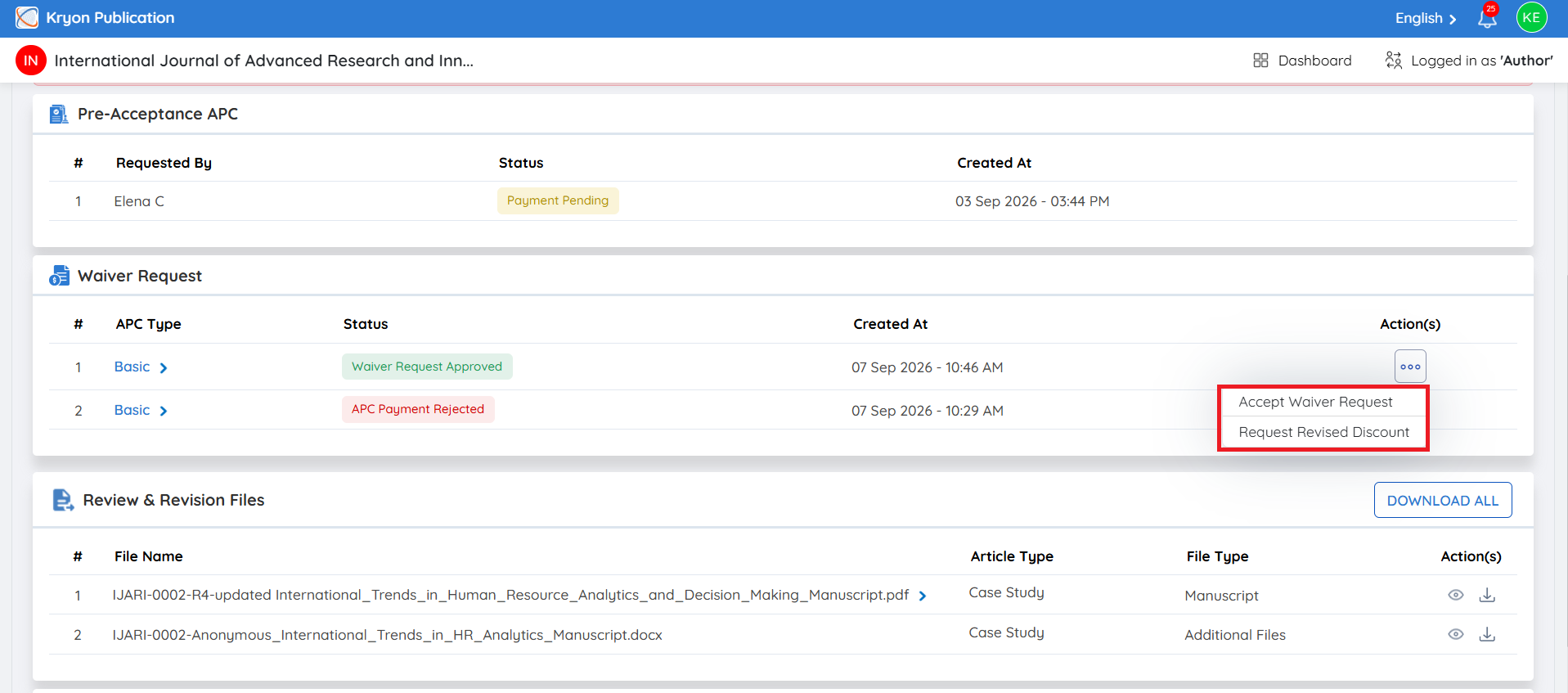Click the File Name column header
The image size is (1568, 693).
148,556
